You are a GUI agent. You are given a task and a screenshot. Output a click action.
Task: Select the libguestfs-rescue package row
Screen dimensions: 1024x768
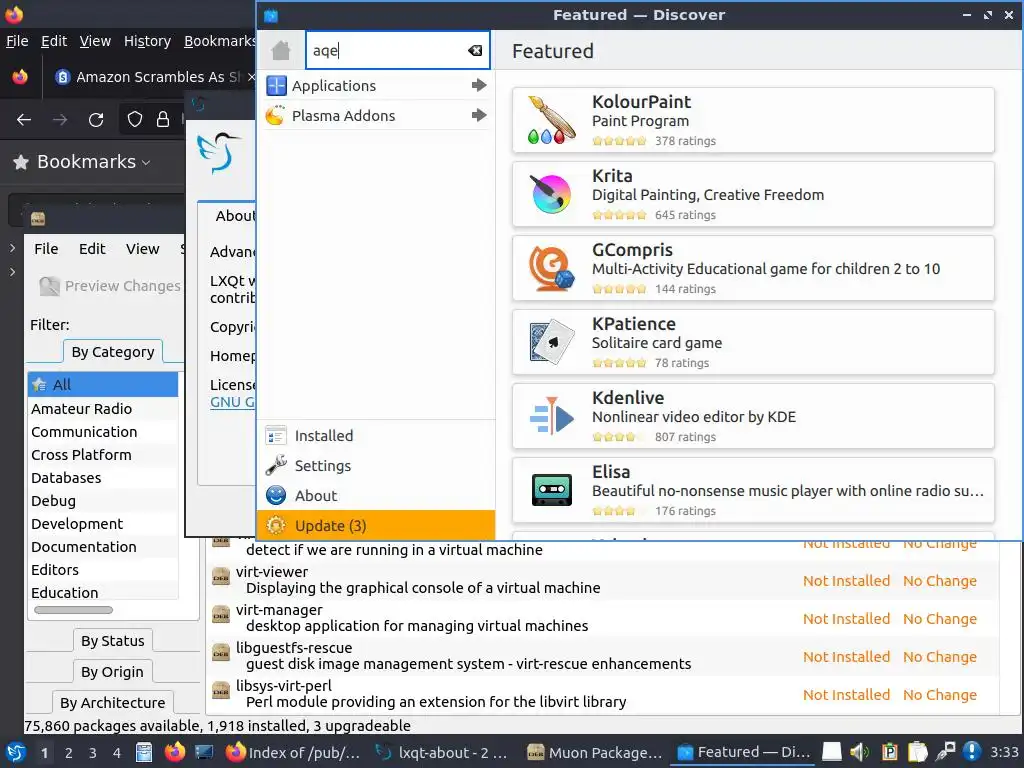coord(602,656)
